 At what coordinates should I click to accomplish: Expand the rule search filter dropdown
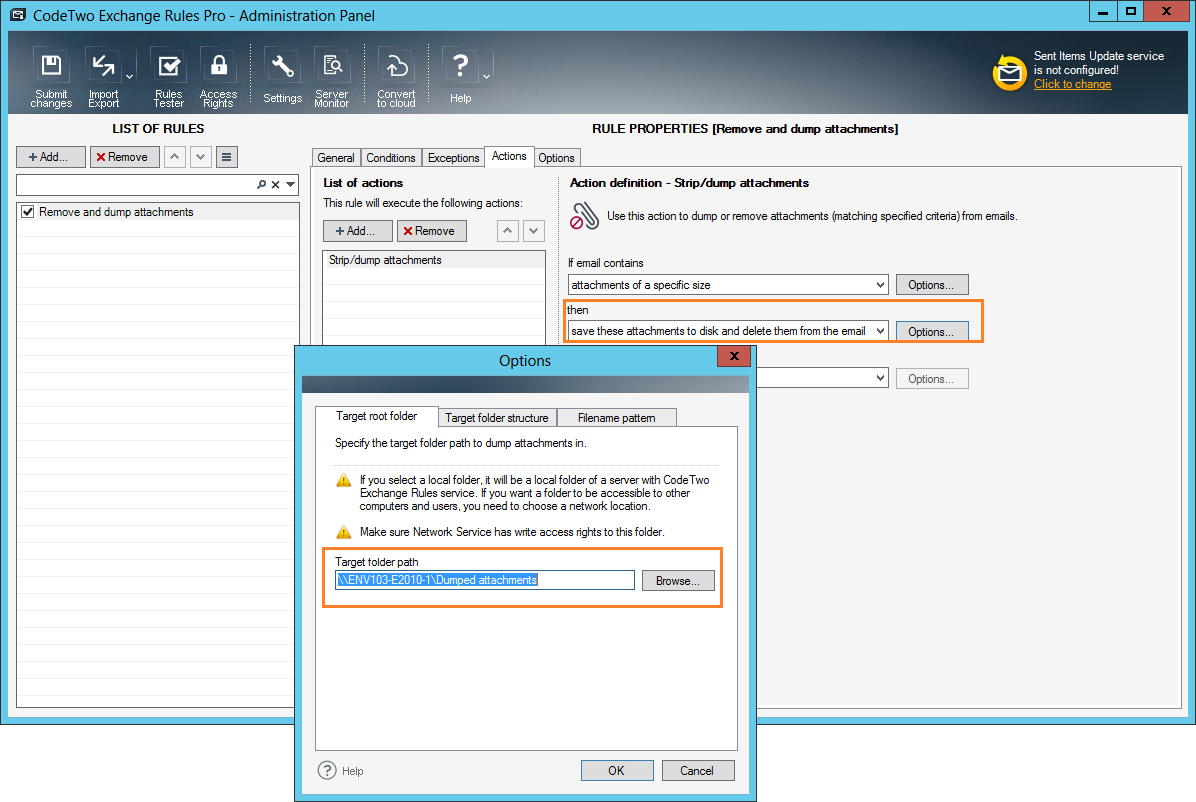coord(291,185)
